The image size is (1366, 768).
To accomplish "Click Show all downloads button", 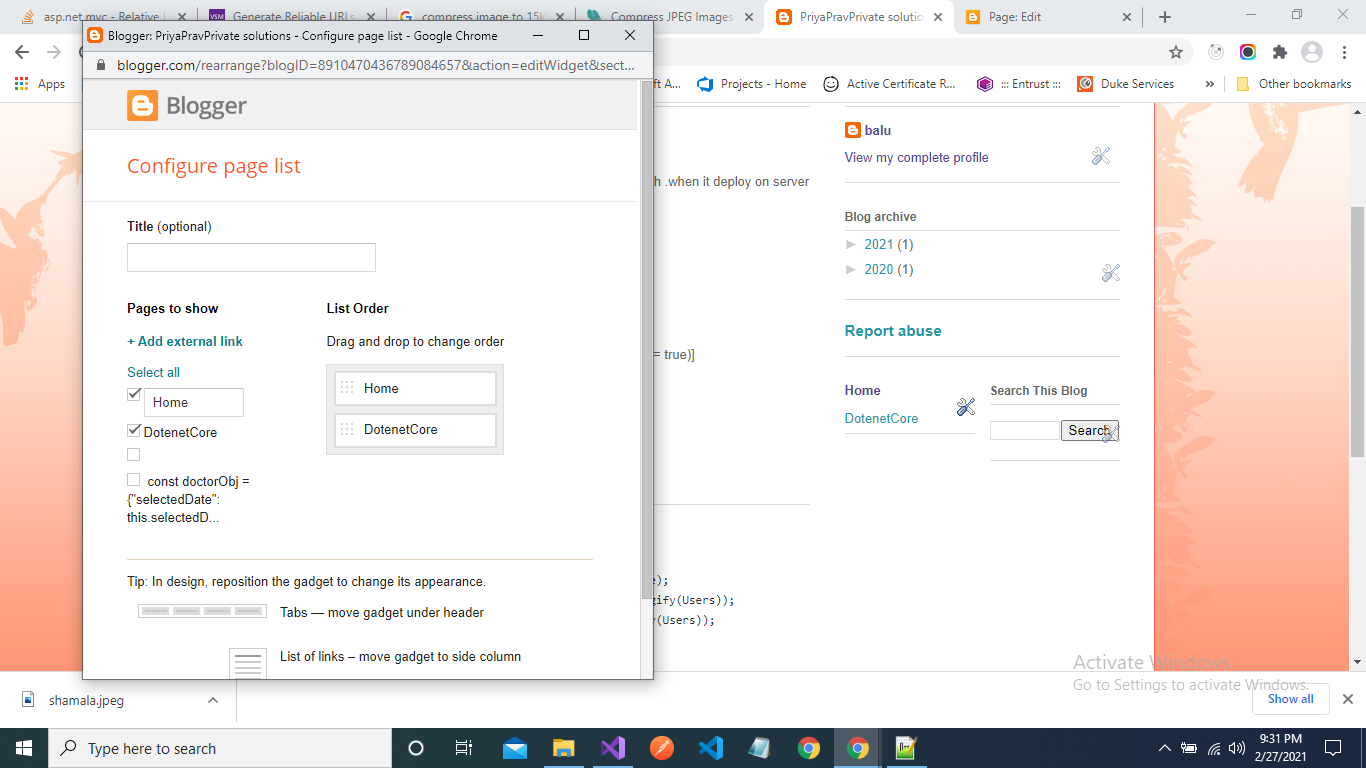I will click(x=1291, y=699).
